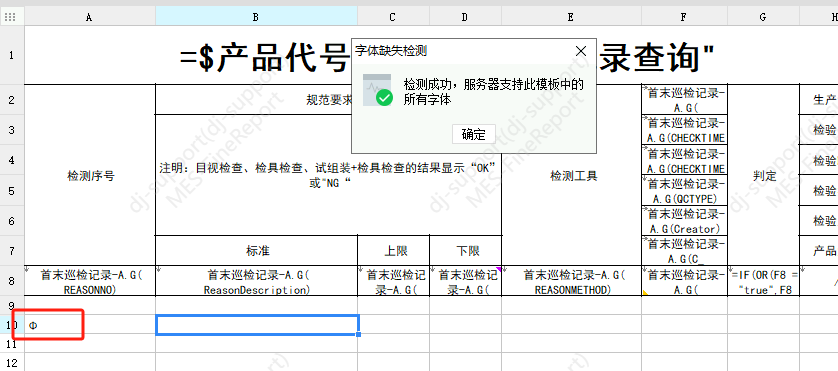The height and width of the screenshot is (371, 838).
Task: Click the 检测成功 dialog message
Action: point(493,92)
